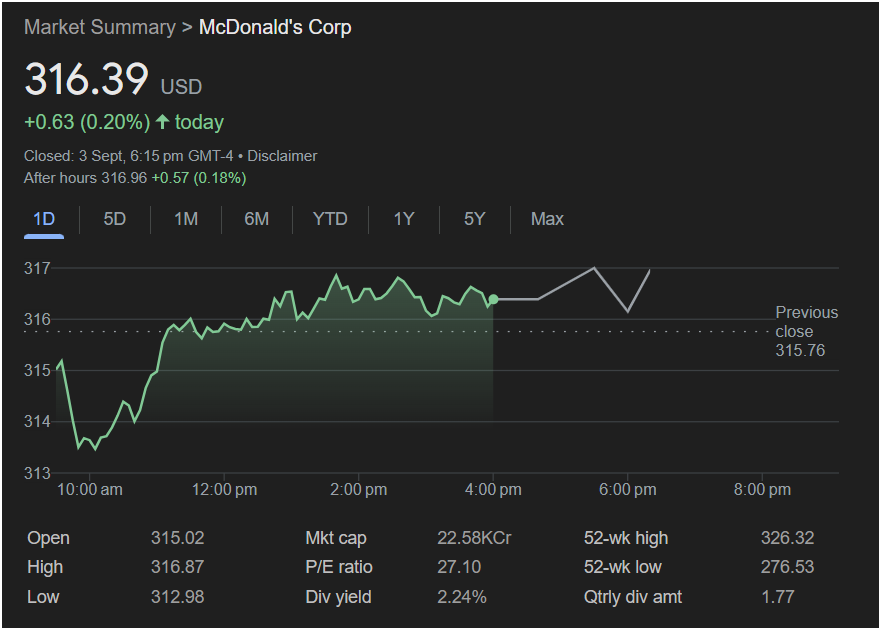The width and height of the screenshot is (881, 630).
Task: Click the 314 y-axis label
Action: click(37, 421)
